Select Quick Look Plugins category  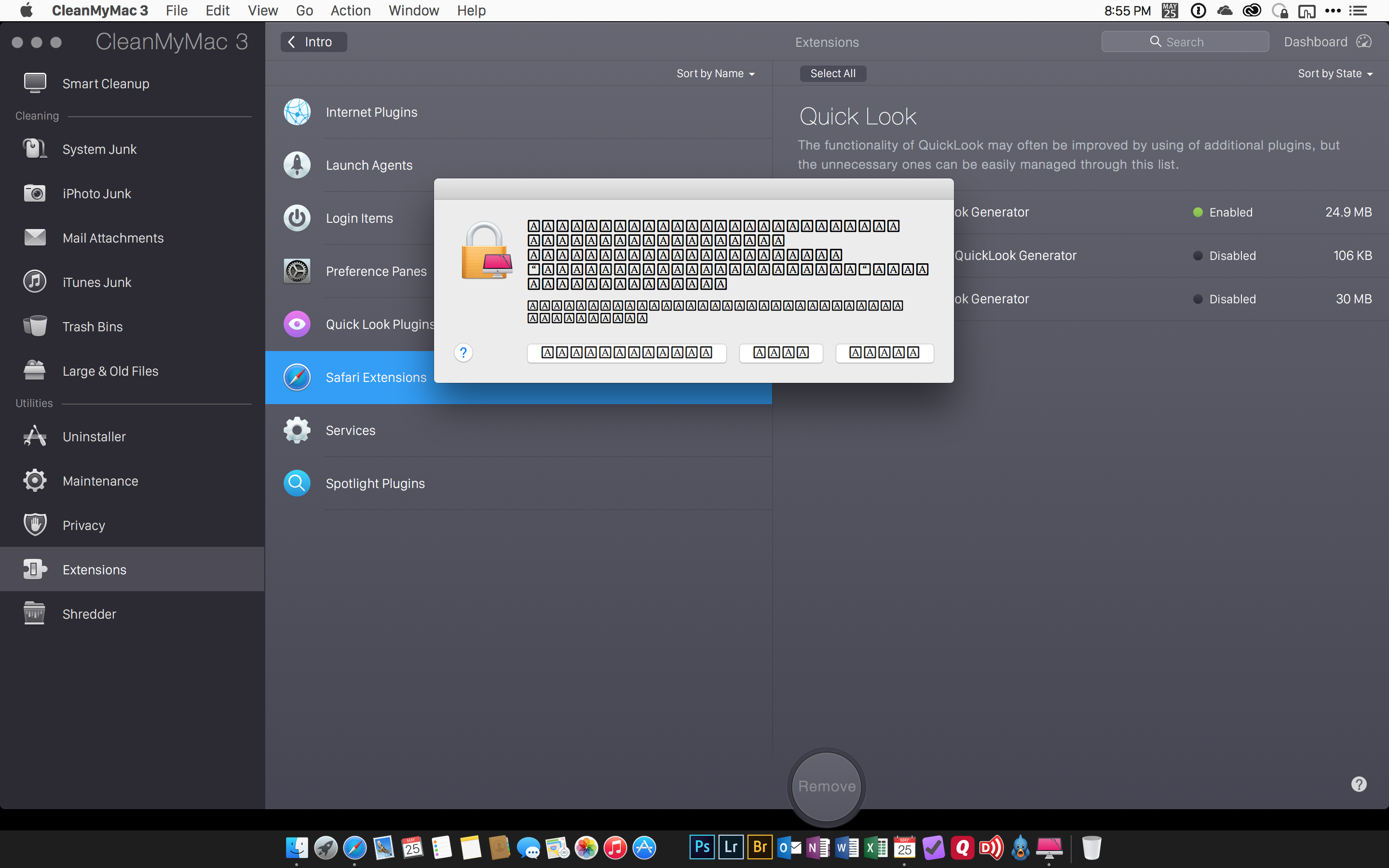[x=350, y=325]
